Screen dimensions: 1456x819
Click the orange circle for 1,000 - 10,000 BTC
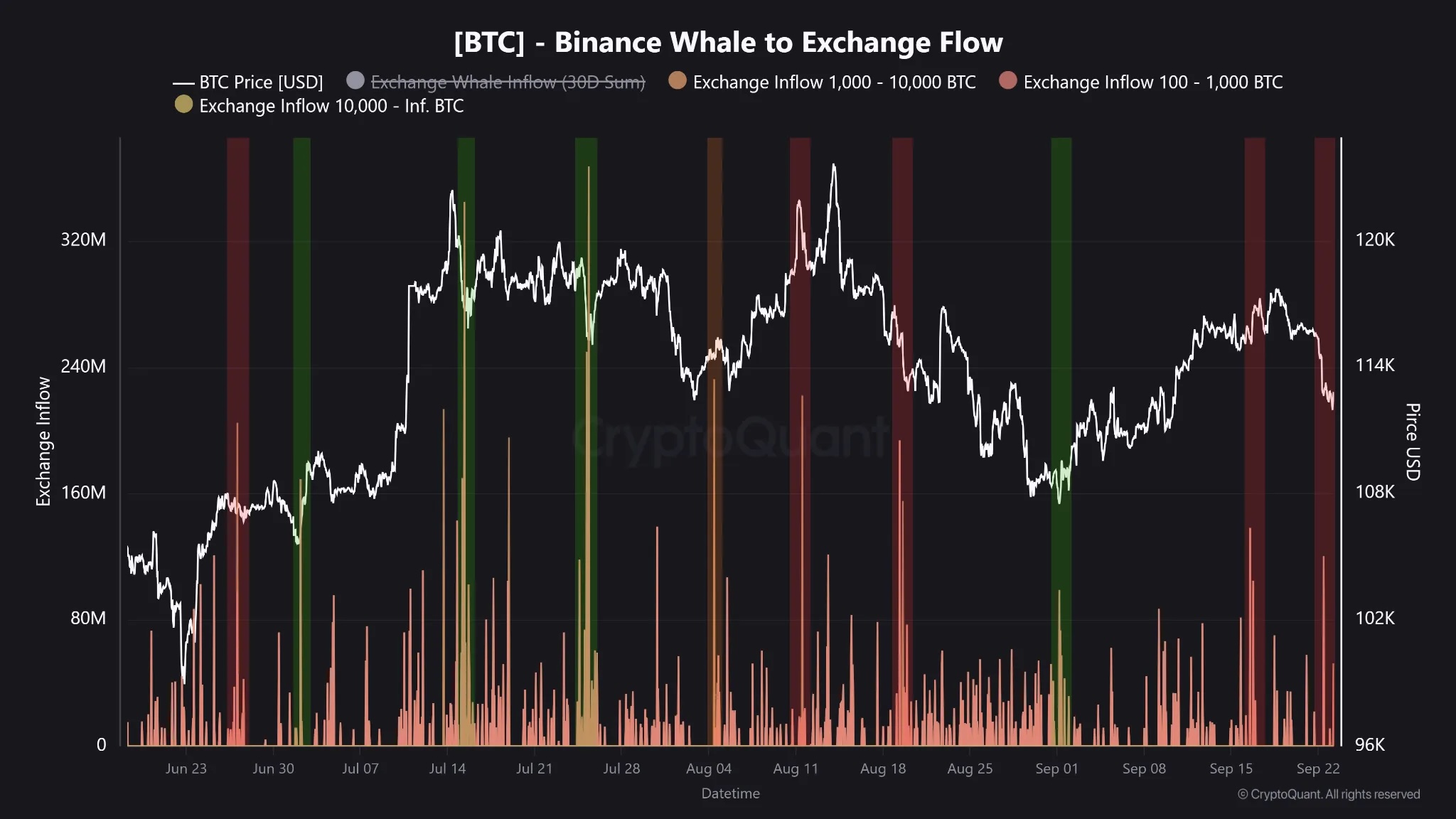(678, 80)
